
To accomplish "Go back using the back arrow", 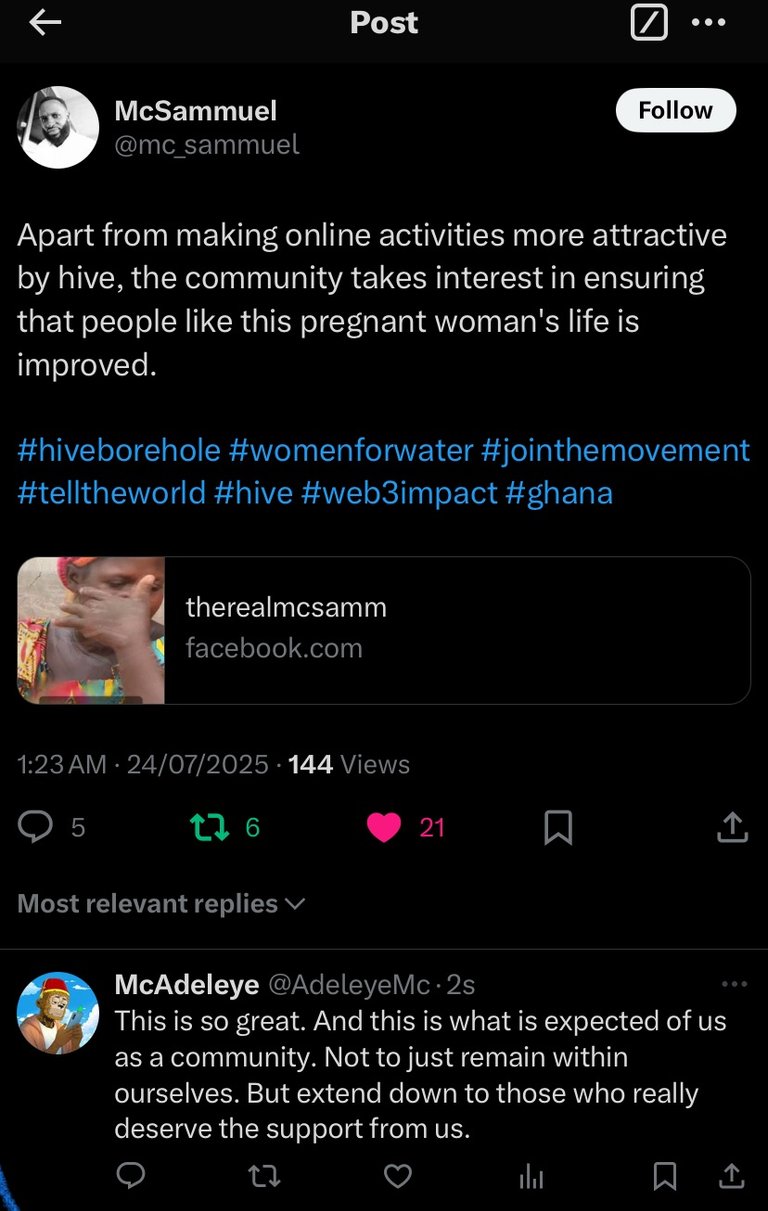I will click(46, 23).
